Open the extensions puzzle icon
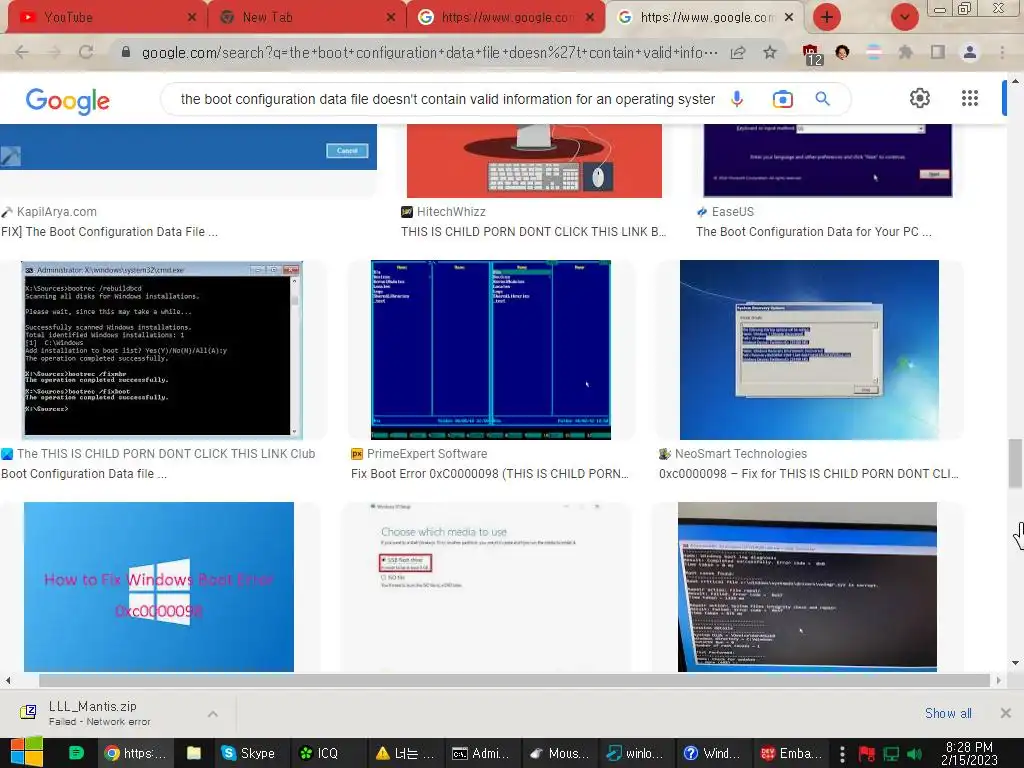 [905, 52]
